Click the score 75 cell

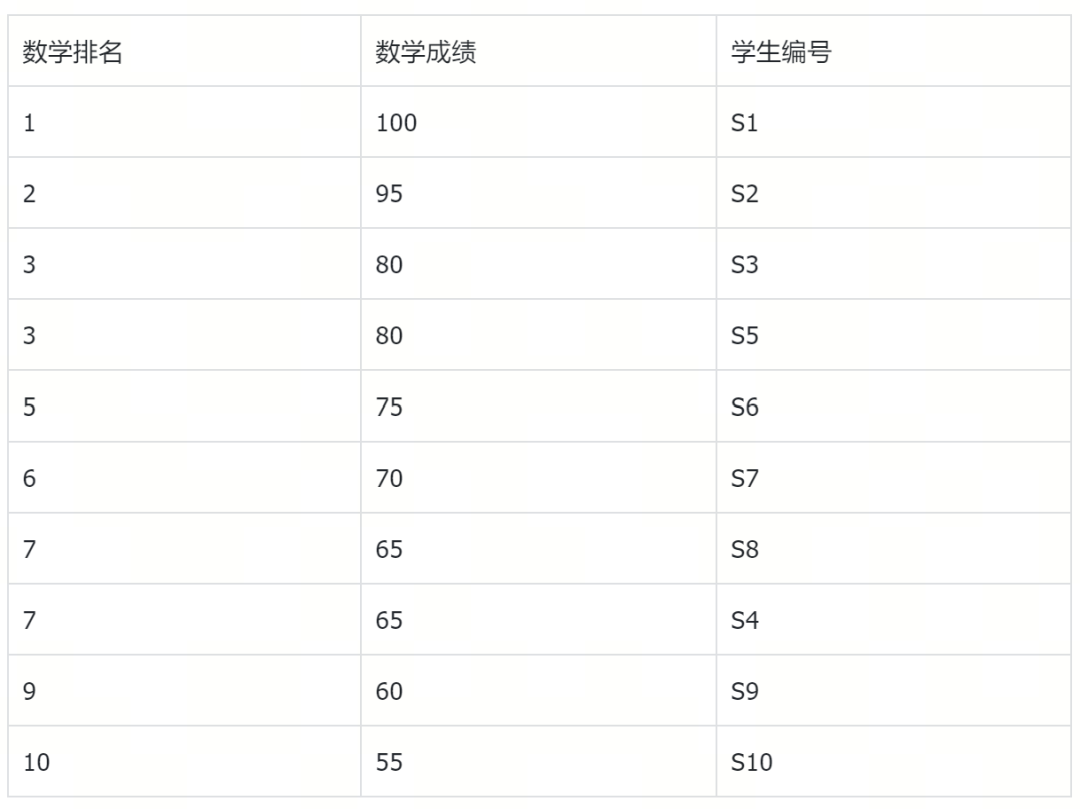[389, 407]
